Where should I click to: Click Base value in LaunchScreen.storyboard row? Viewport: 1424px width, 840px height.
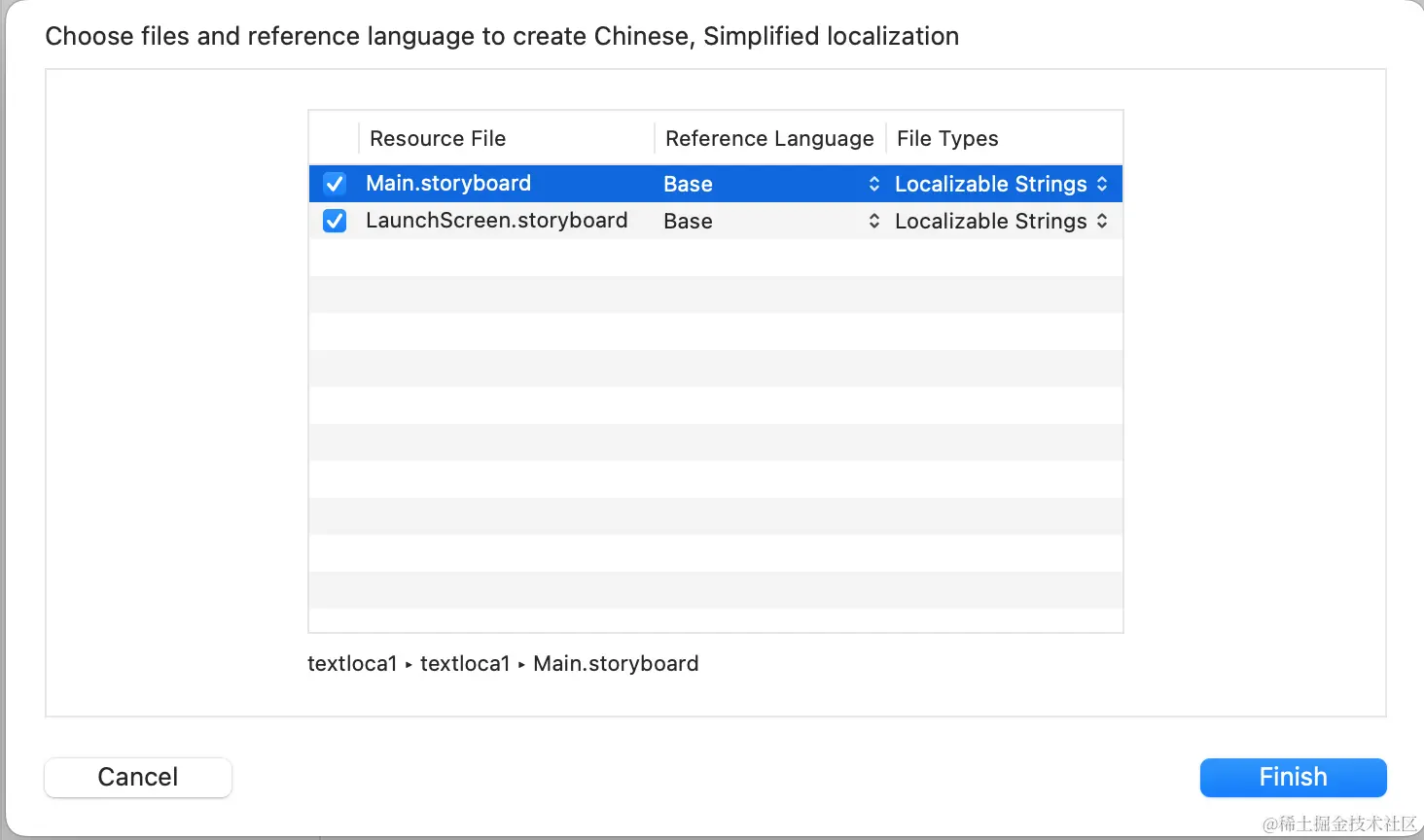click(689, 221)
